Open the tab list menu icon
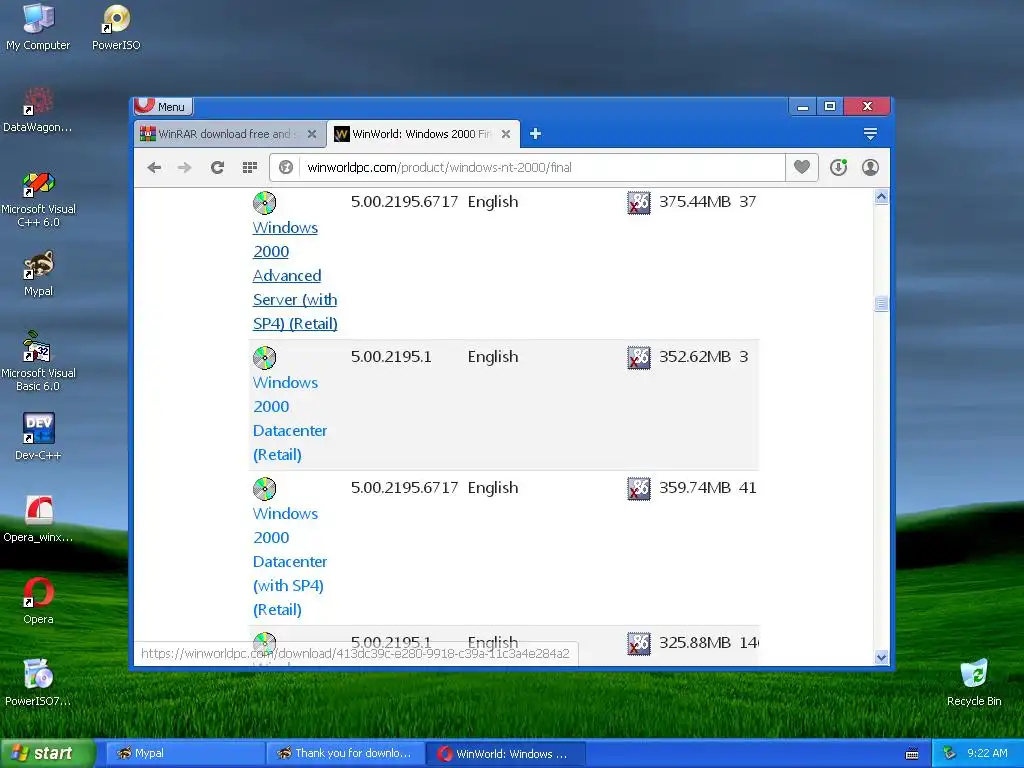Screen dimensions: 1024x768 point(870,134)
